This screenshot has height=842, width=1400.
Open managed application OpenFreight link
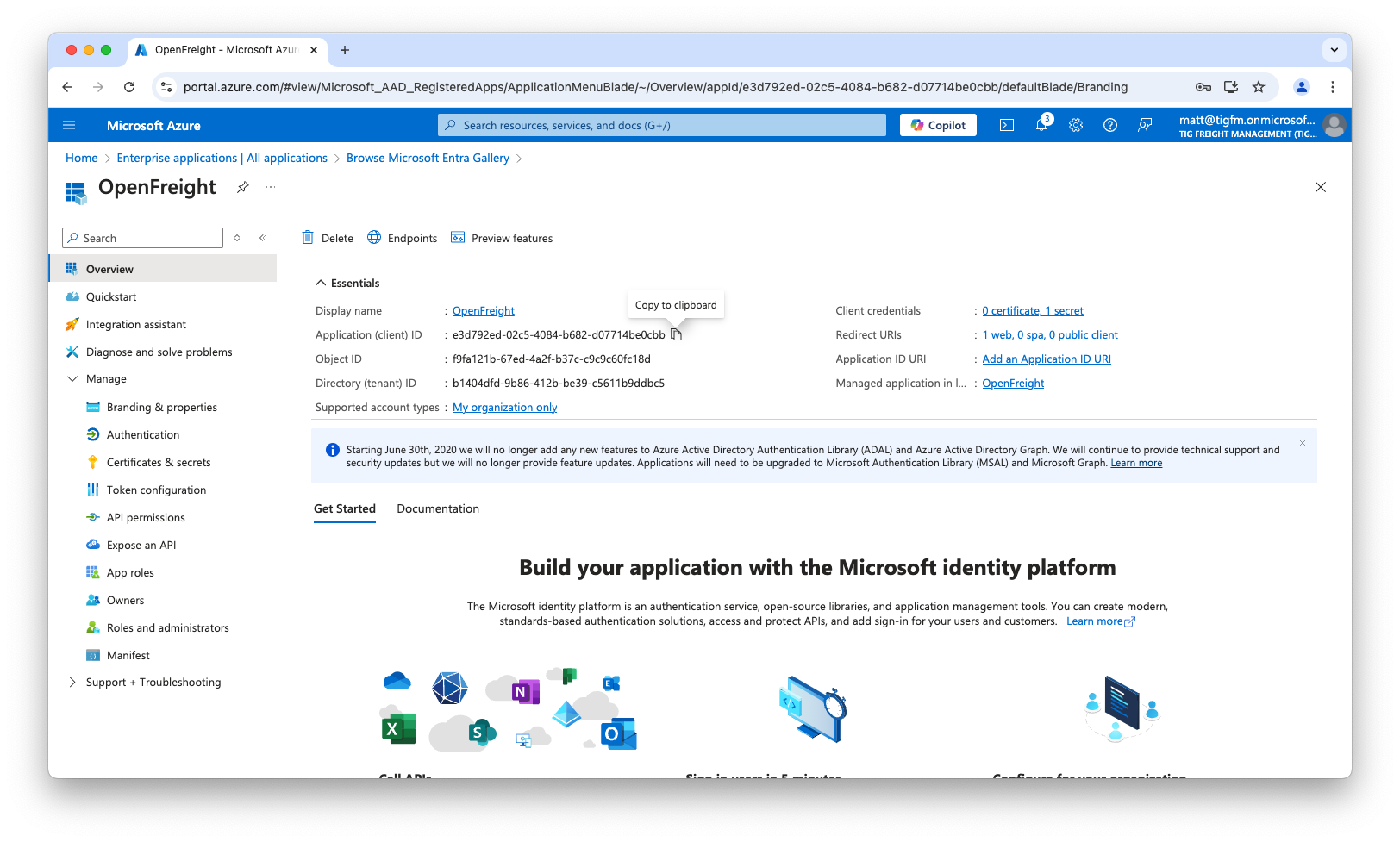coord(1013,384)
